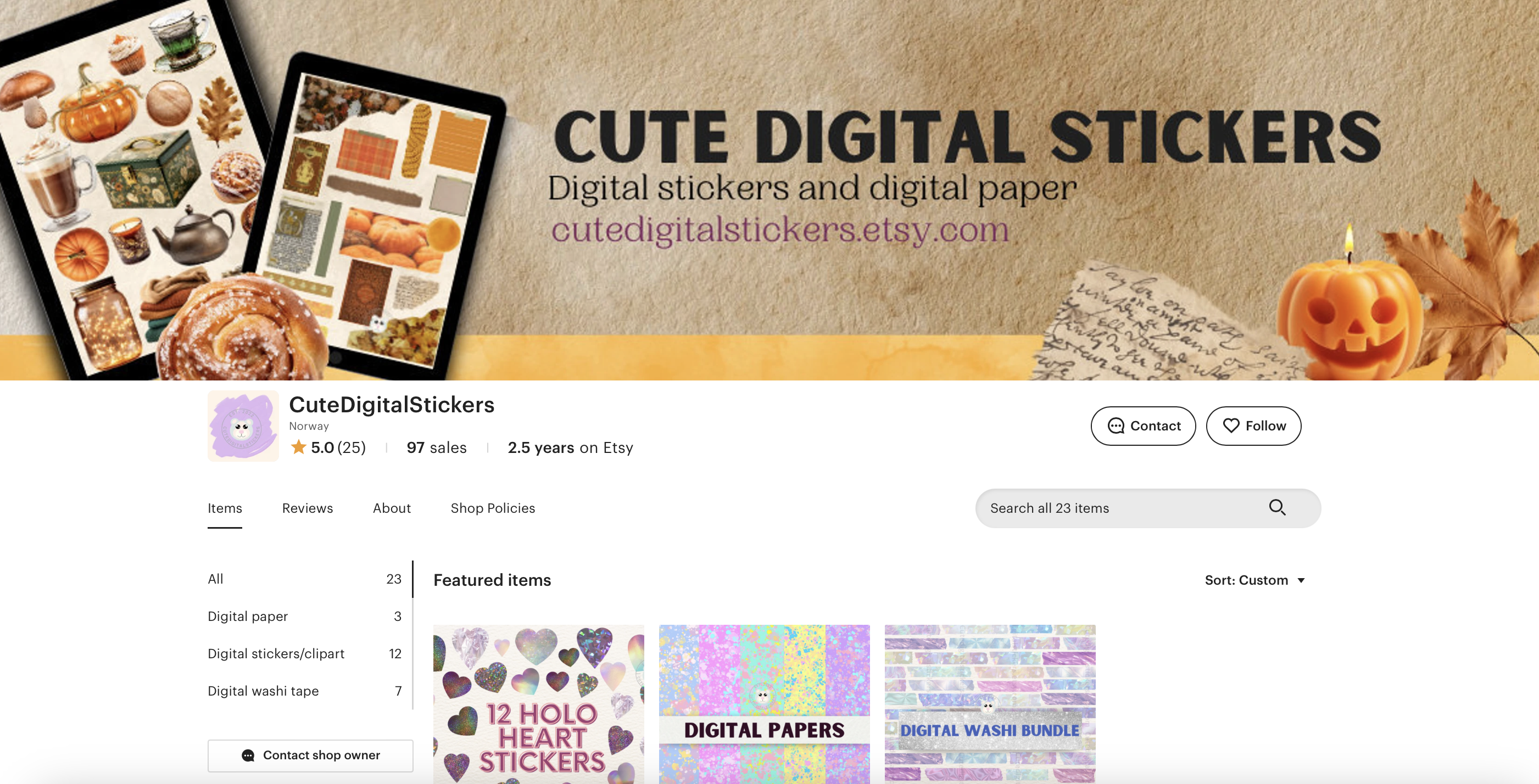The height and width of the screenshot is (784, 1539).
Task: Filter by Digital paper category
Action: [x=305, y=616]
